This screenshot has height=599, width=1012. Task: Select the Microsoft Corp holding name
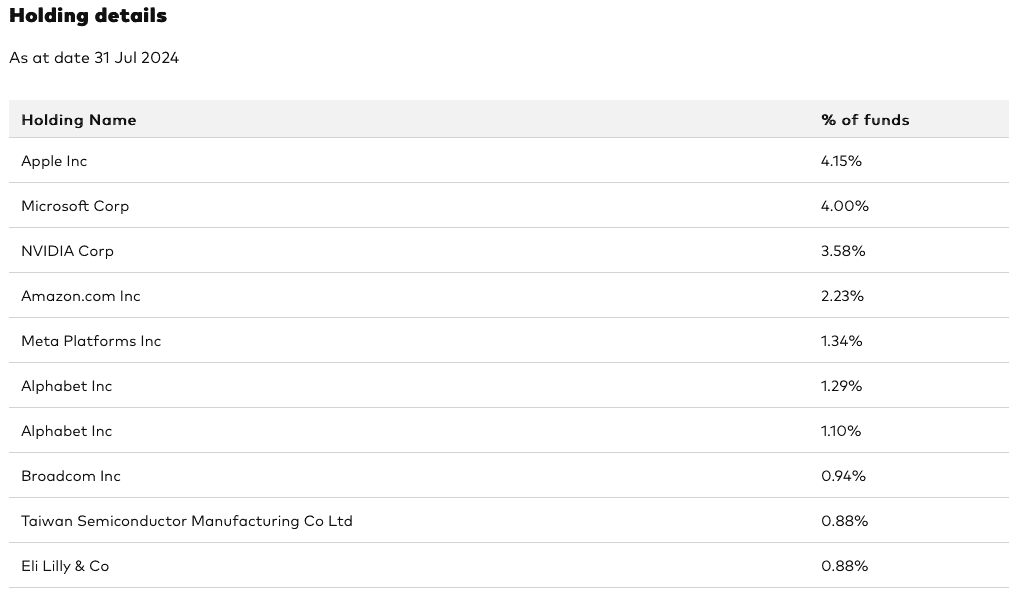(75, 206)
